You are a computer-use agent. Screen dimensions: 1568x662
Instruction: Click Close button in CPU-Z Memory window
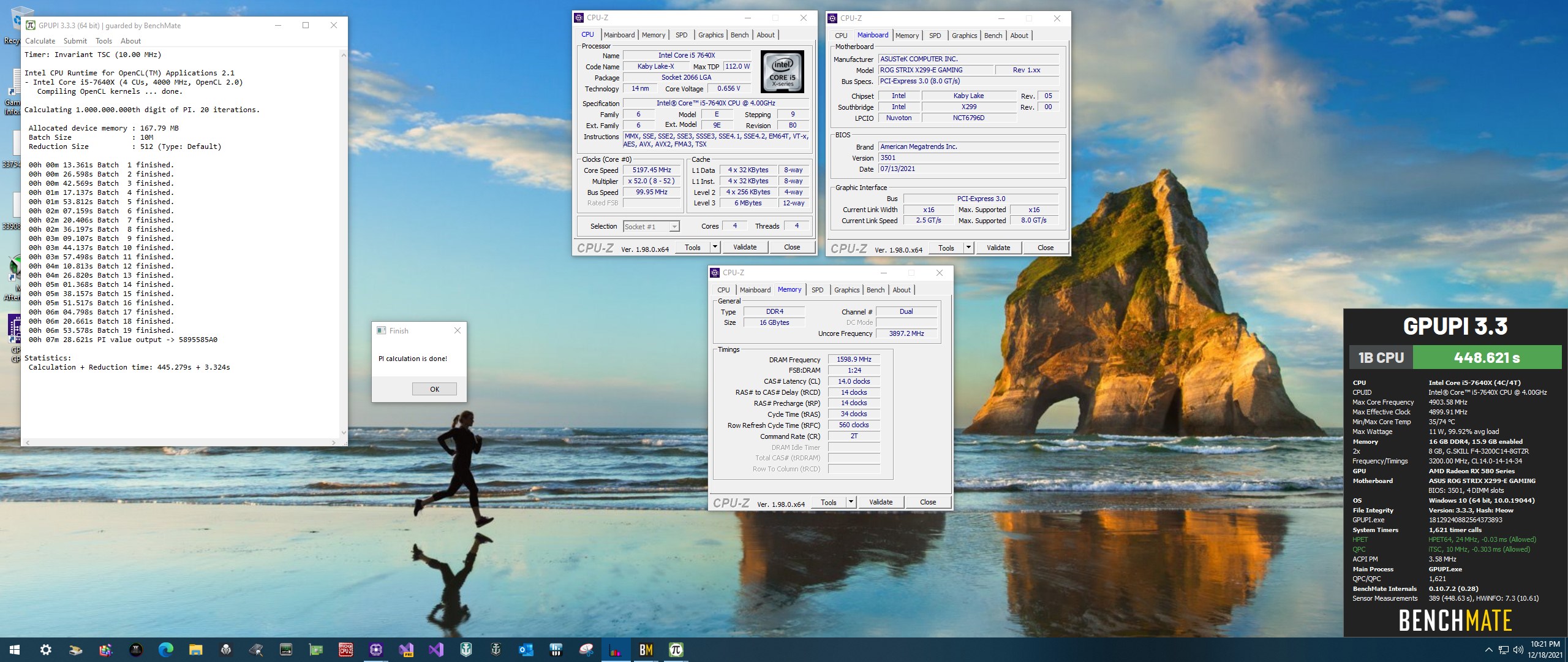(927, 502)
